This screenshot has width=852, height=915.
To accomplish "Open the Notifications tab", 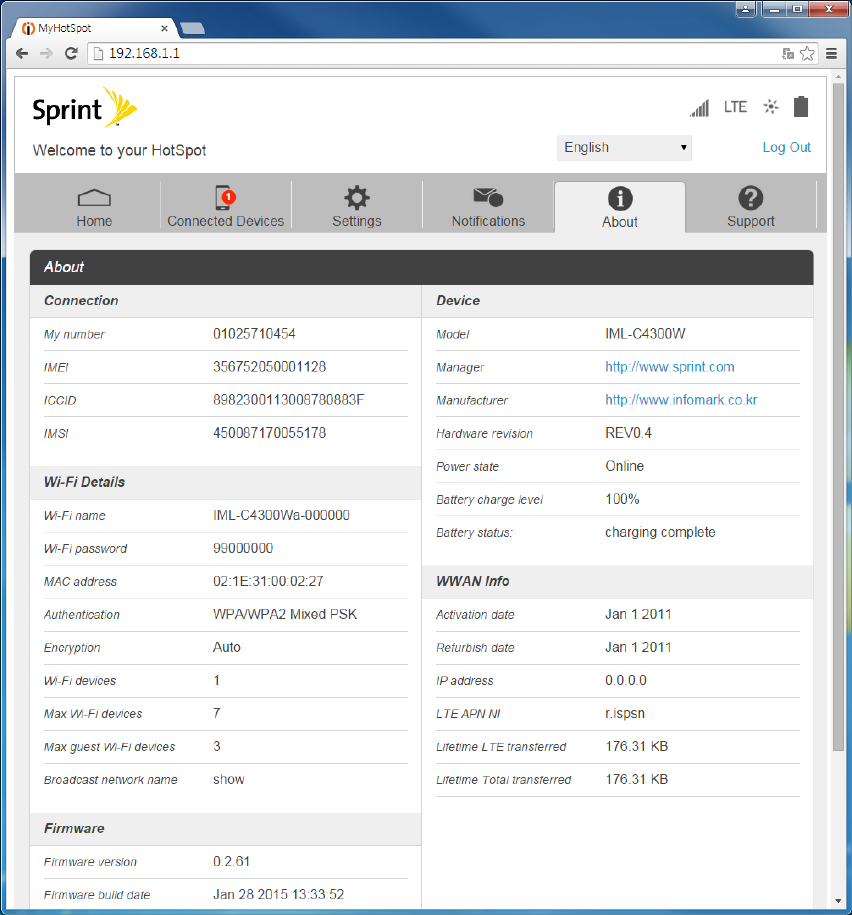I will 488,207.
